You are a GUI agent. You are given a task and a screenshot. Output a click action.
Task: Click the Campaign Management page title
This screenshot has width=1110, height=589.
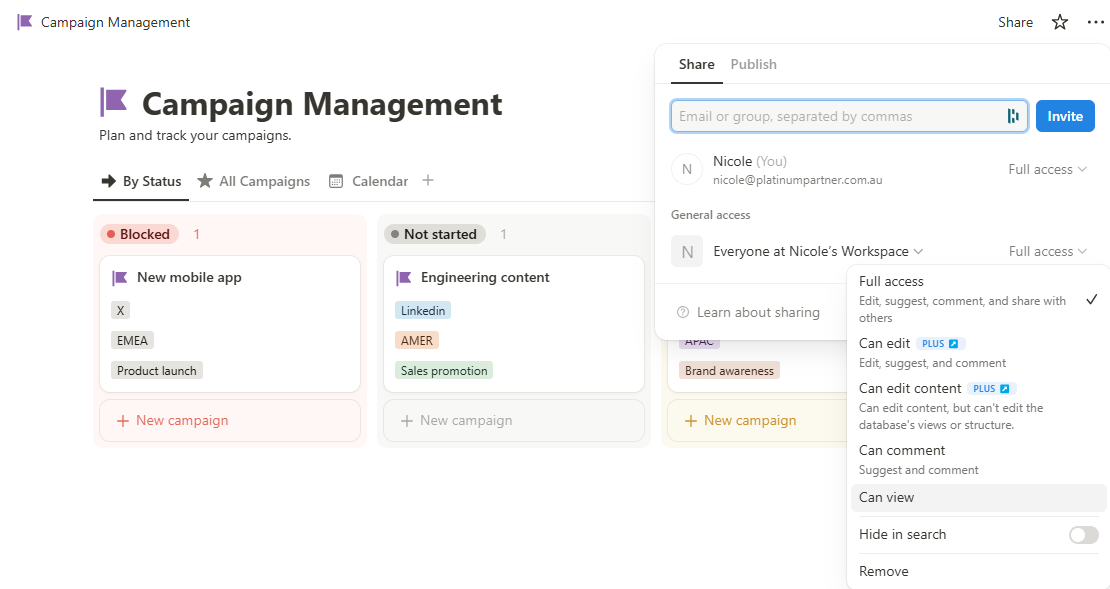click(x=322, y=103)
